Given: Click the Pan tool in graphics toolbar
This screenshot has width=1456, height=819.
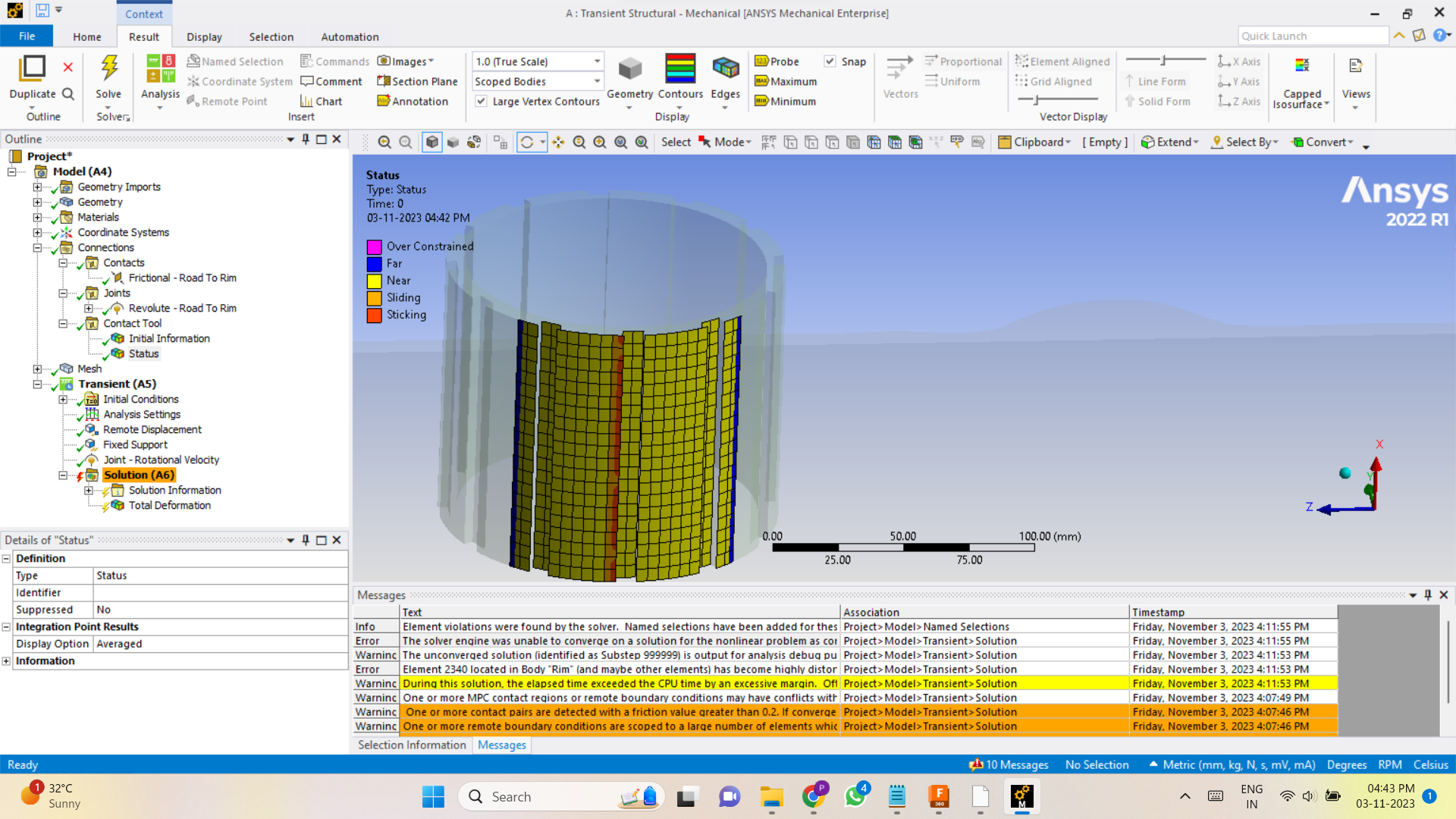Looking at the screenshot, I should pyautogui.click(x=559, y=142).
